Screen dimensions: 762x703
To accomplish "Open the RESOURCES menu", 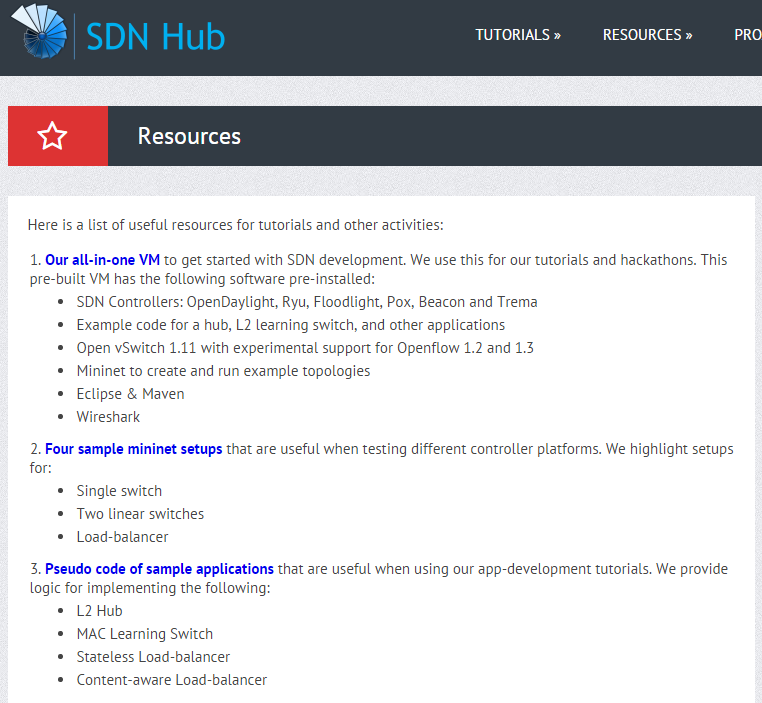I will [647, 35].
